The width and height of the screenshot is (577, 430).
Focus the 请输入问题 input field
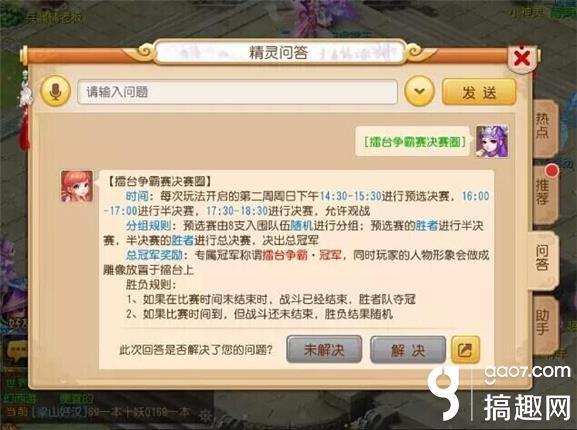(x=237, y=92)
